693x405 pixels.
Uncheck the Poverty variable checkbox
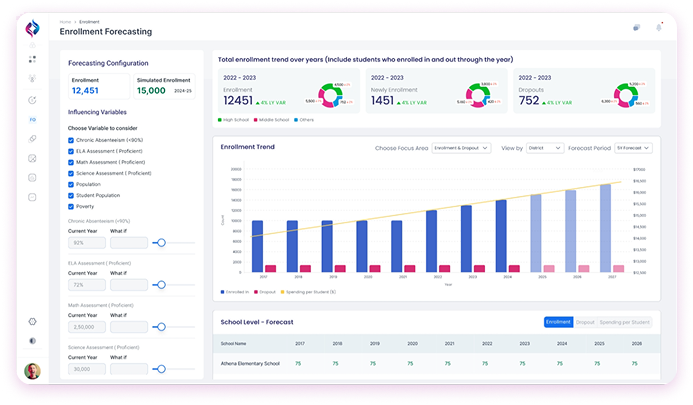point(71,206)
